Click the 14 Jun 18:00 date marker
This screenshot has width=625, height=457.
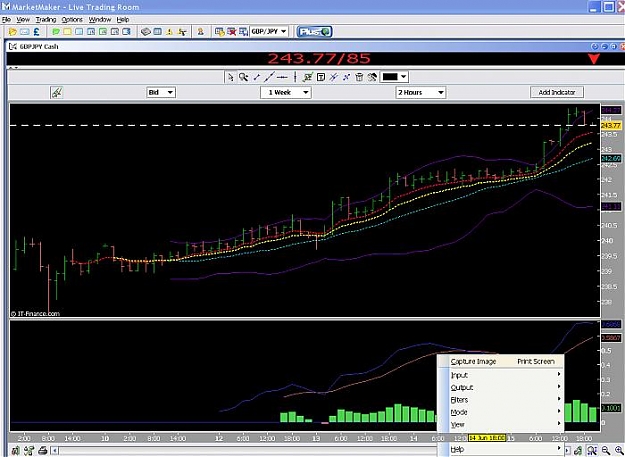[x=487, y=438]
